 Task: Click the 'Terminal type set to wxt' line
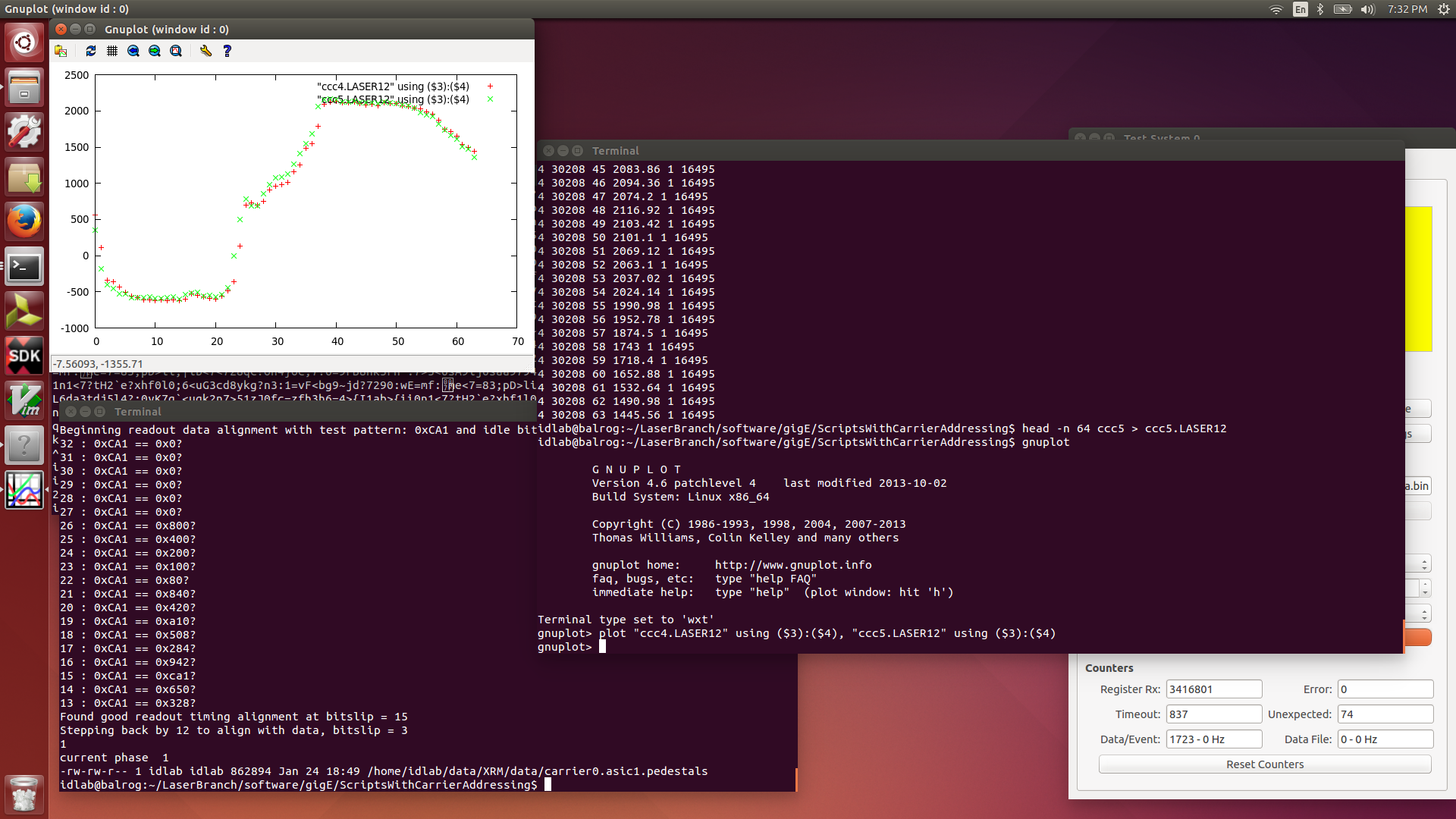pos(626,620)
